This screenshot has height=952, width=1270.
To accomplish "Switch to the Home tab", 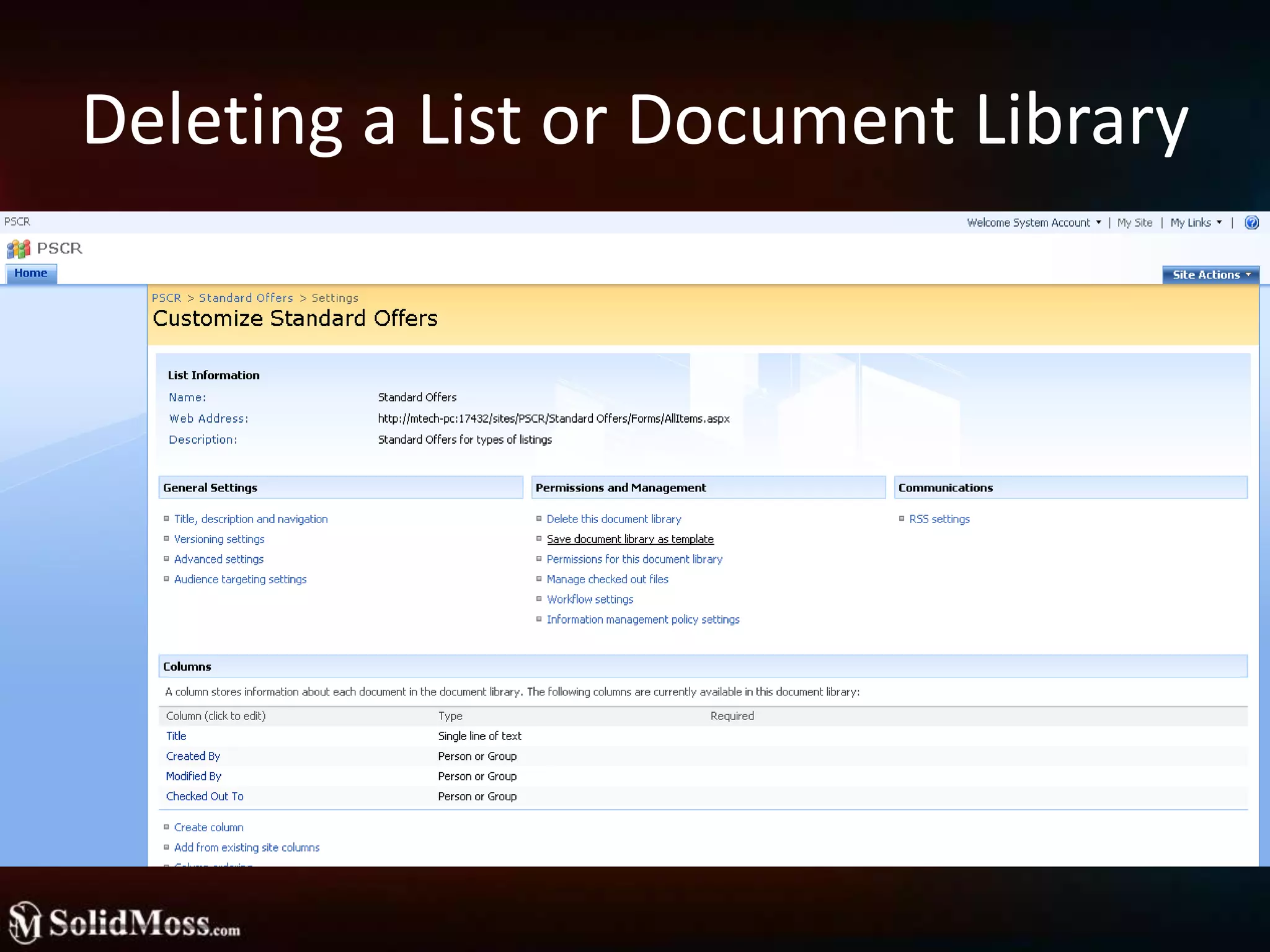I will pyautogui.click(x=31, y=273).
